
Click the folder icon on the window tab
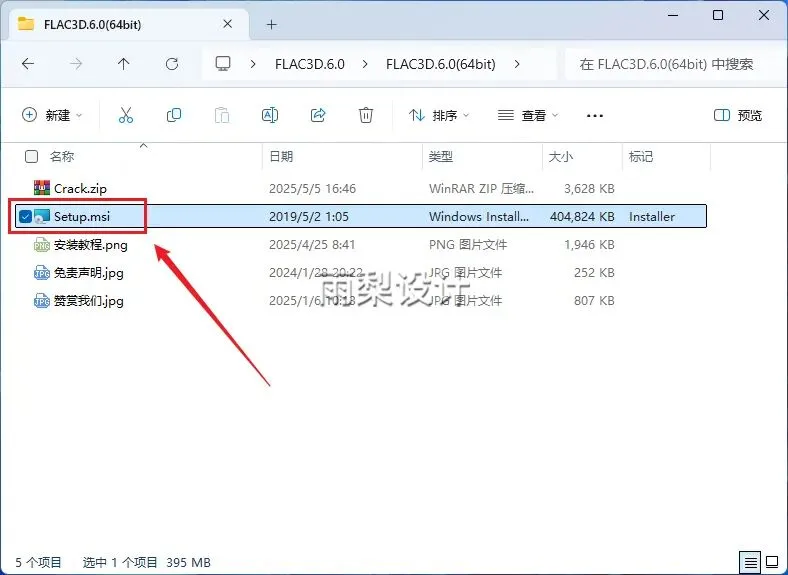click(x=26, y=24)
